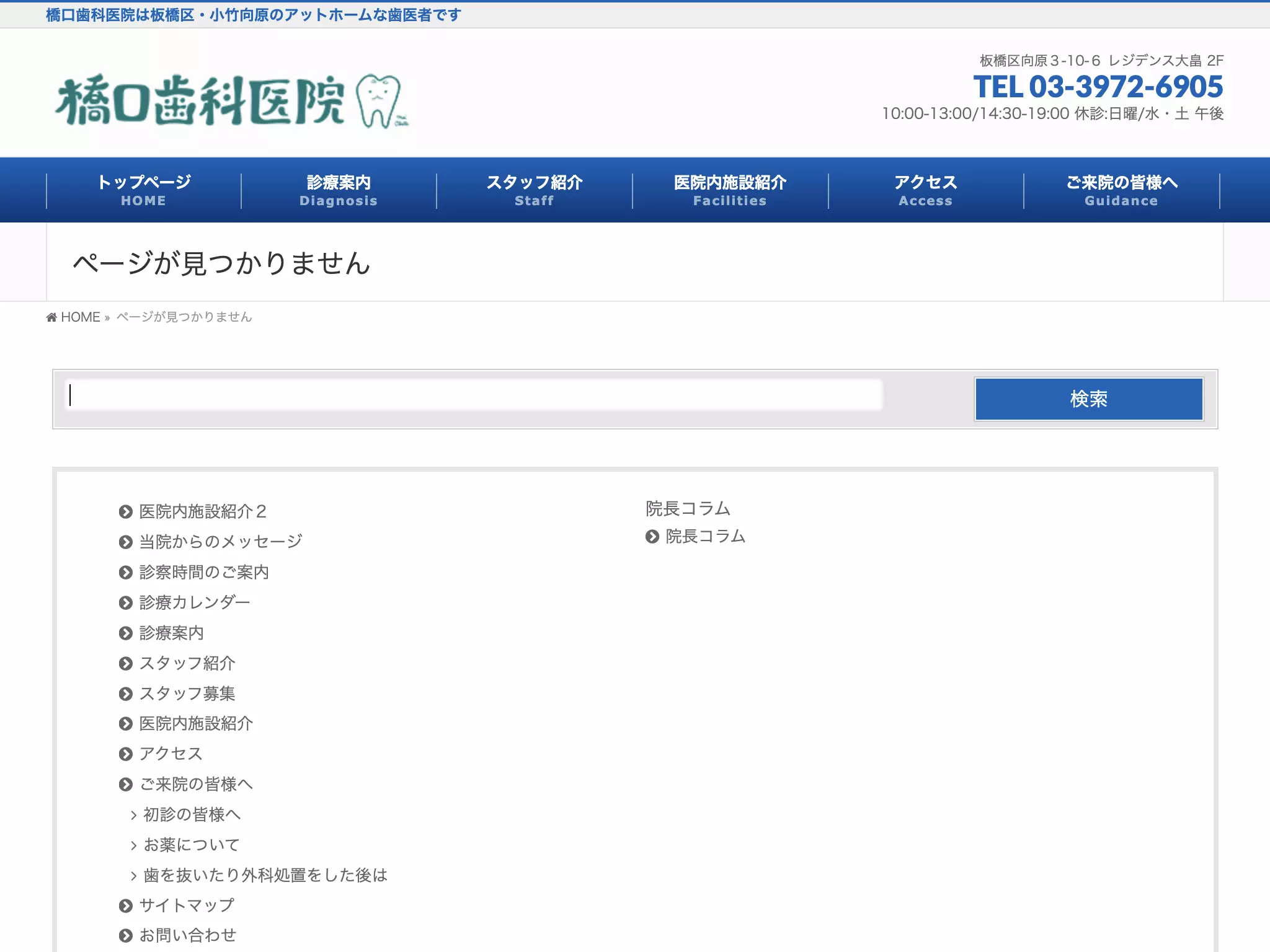1270x952 pixels.
Task: Focus the search text field
Action: (474, 395)
